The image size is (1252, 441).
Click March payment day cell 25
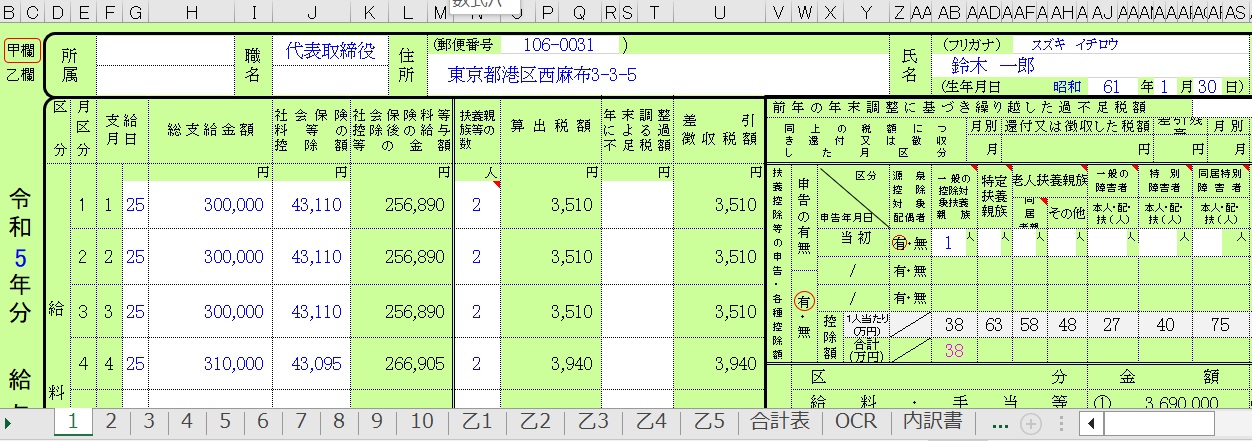[x=135, y=312]
